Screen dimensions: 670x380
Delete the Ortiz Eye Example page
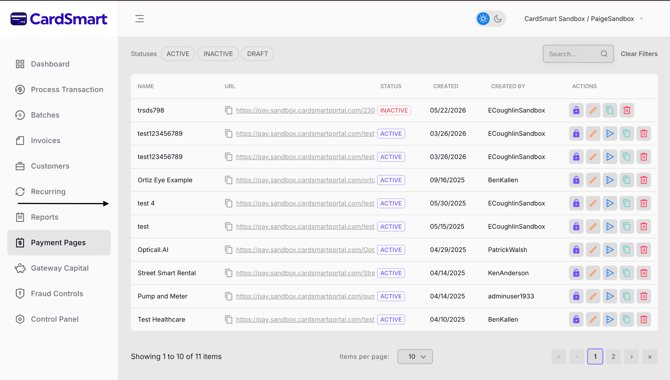pos(644,180)
